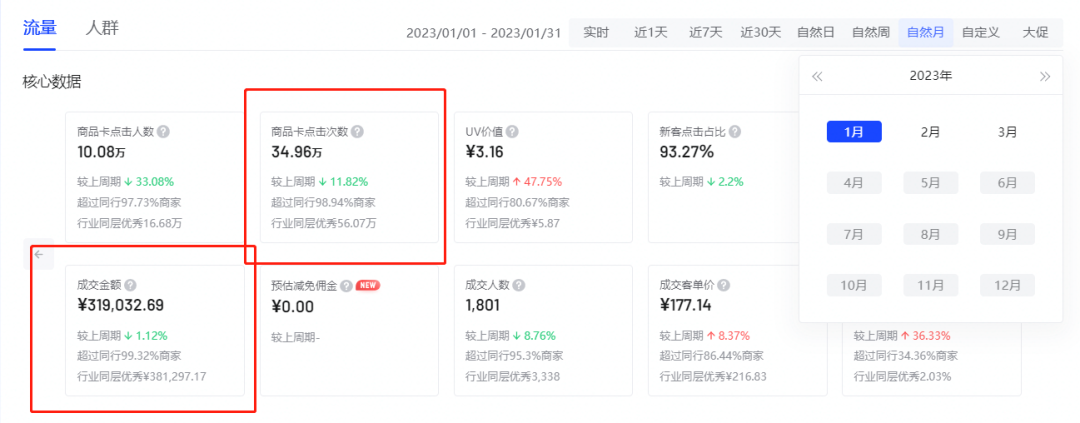
Task: Click the 核心数据 section heading
Action: coord(52,83)
